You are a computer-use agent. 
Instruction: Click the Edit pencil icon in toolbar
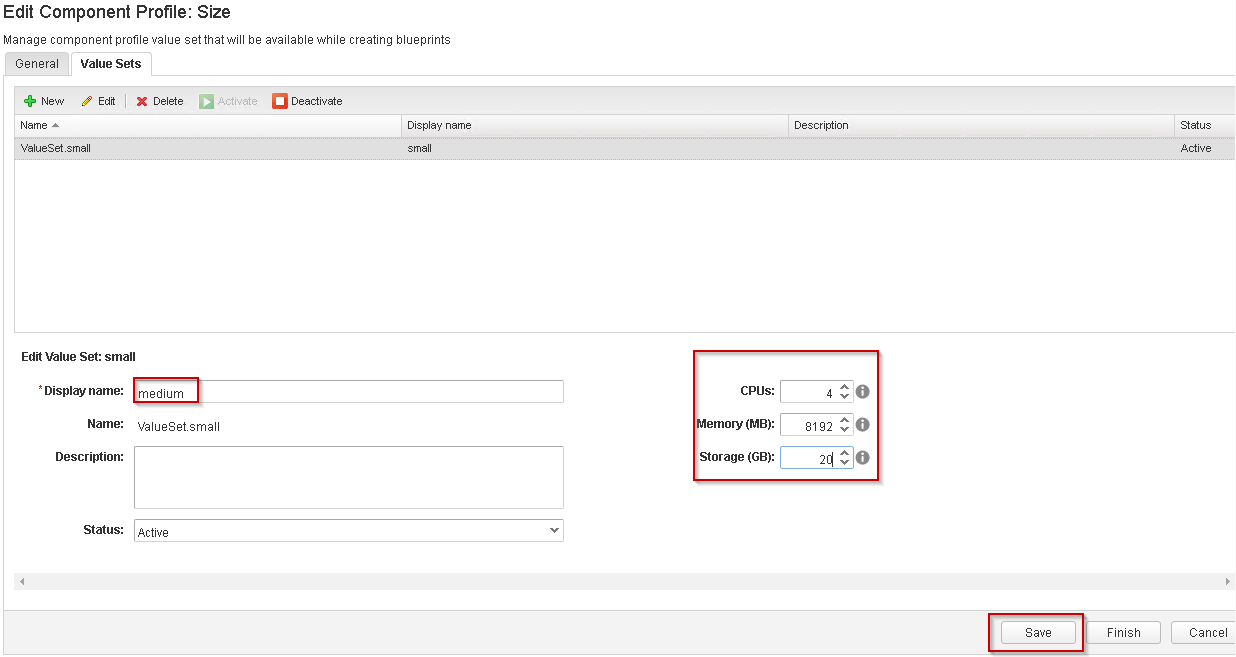point(87,101)
